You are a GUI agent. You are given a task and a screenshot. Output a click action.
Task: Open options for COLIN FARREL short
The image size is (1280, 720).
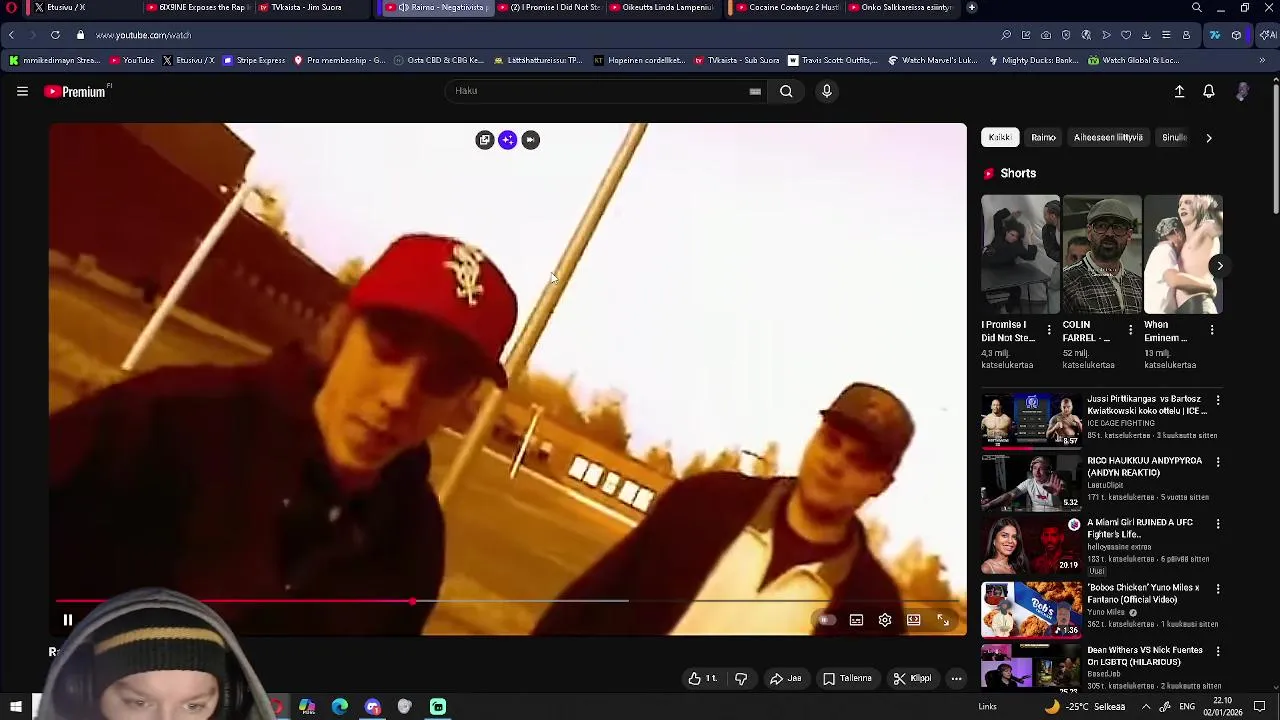coord(1130,330)
